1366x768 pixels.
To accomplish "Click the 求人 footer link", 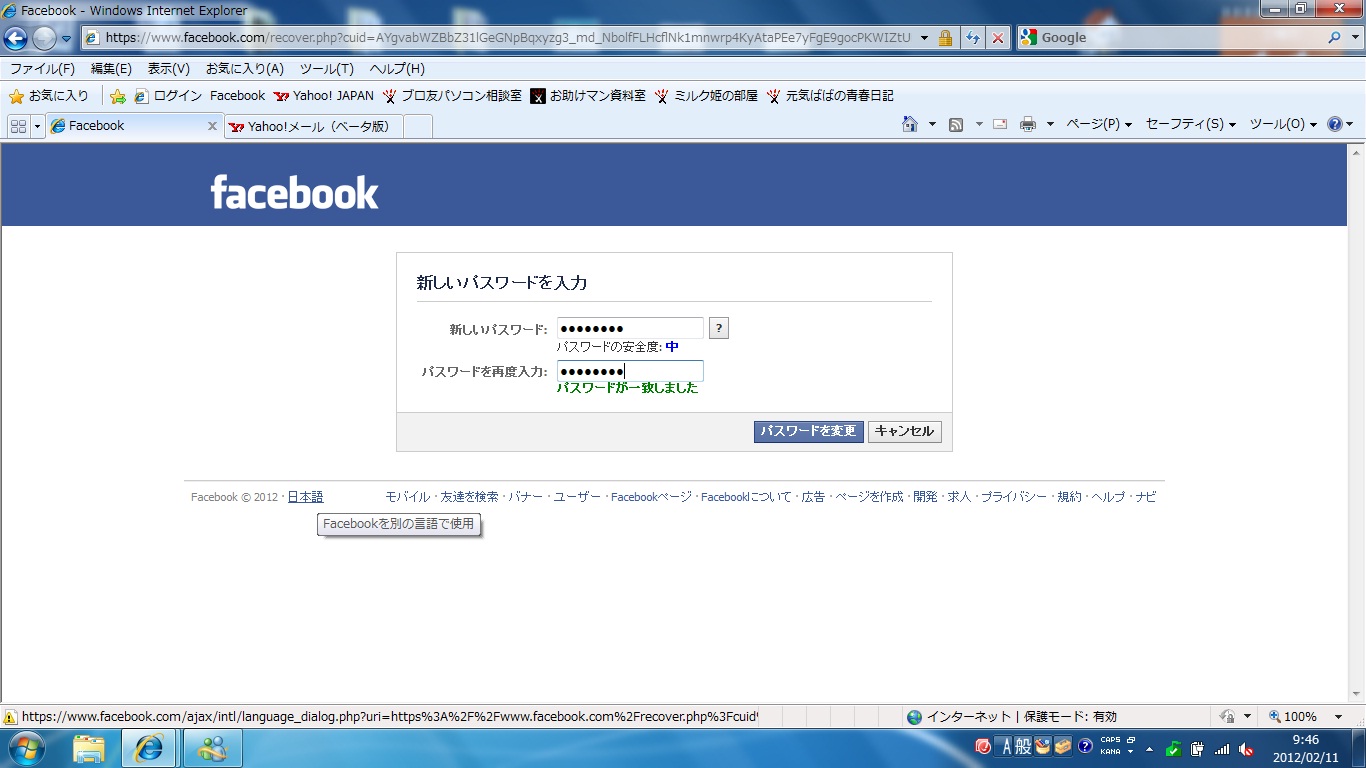I will coord(959,497).
